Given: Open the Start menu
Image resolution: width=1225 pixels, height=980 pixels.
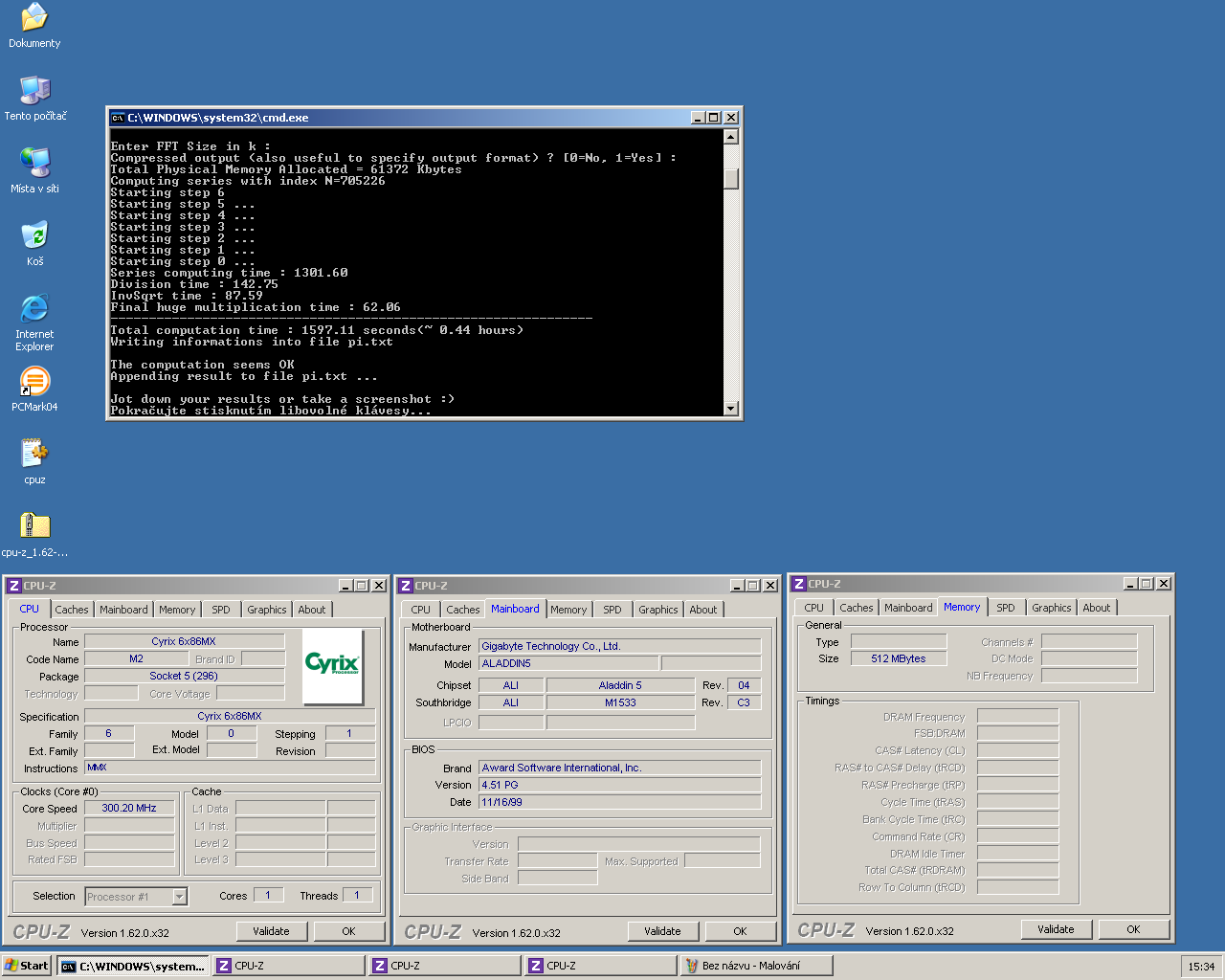Looking at the screenshot, I should click(x=27, y=966).
